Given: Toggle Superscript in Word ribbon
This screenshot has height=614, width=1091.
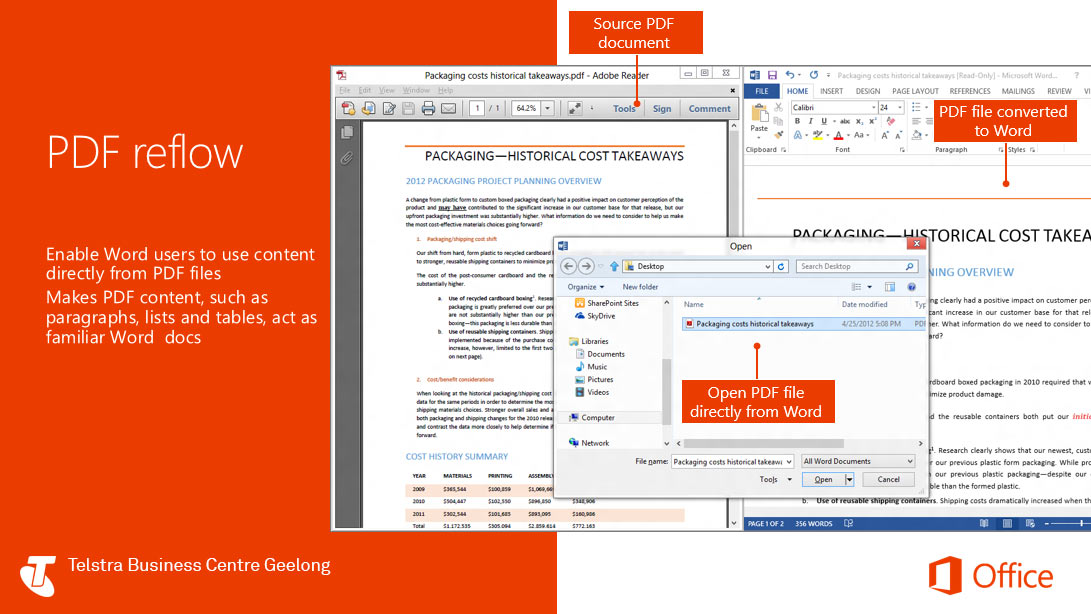Looking at the screenshot, I should (873, 121).
